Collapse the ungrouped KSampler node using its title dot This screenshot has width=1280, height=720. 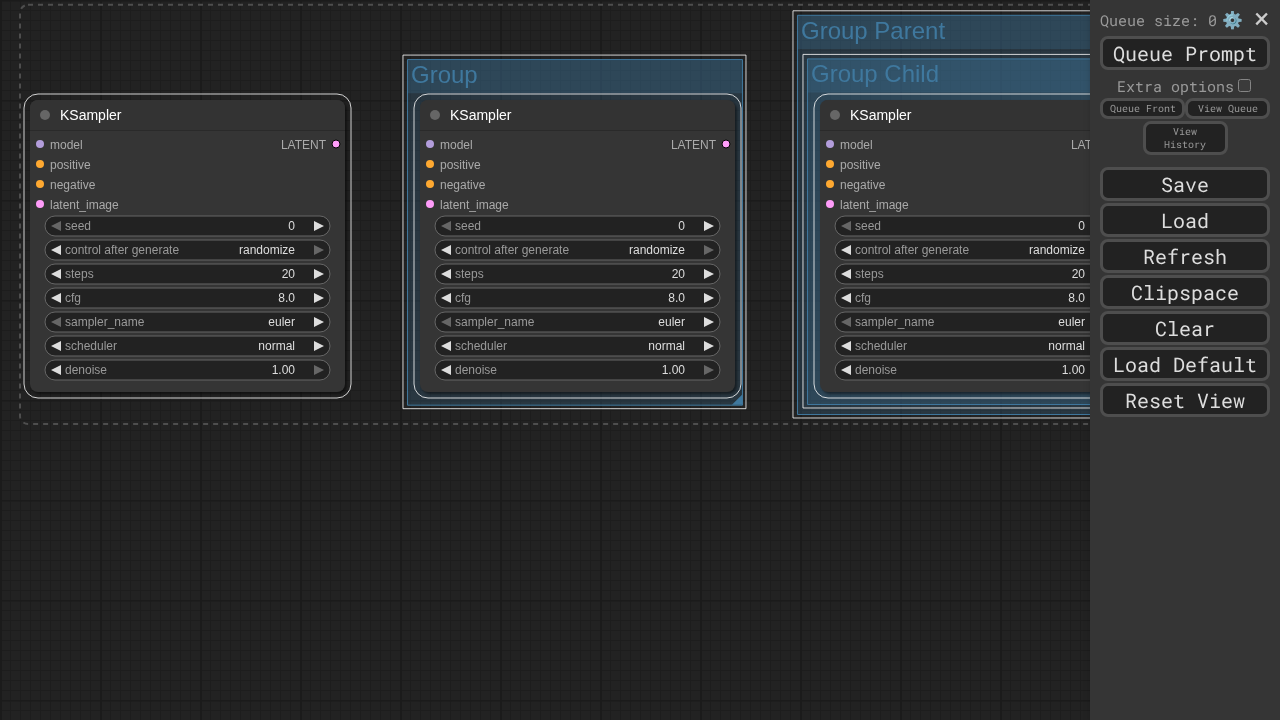(x=45, y=115)
